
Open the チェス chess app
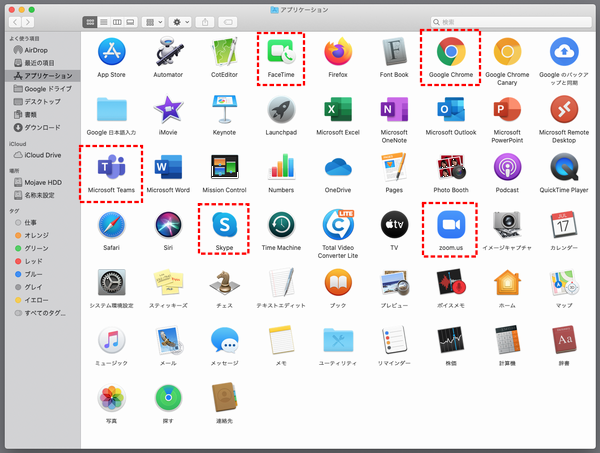[x=225, y=283]
